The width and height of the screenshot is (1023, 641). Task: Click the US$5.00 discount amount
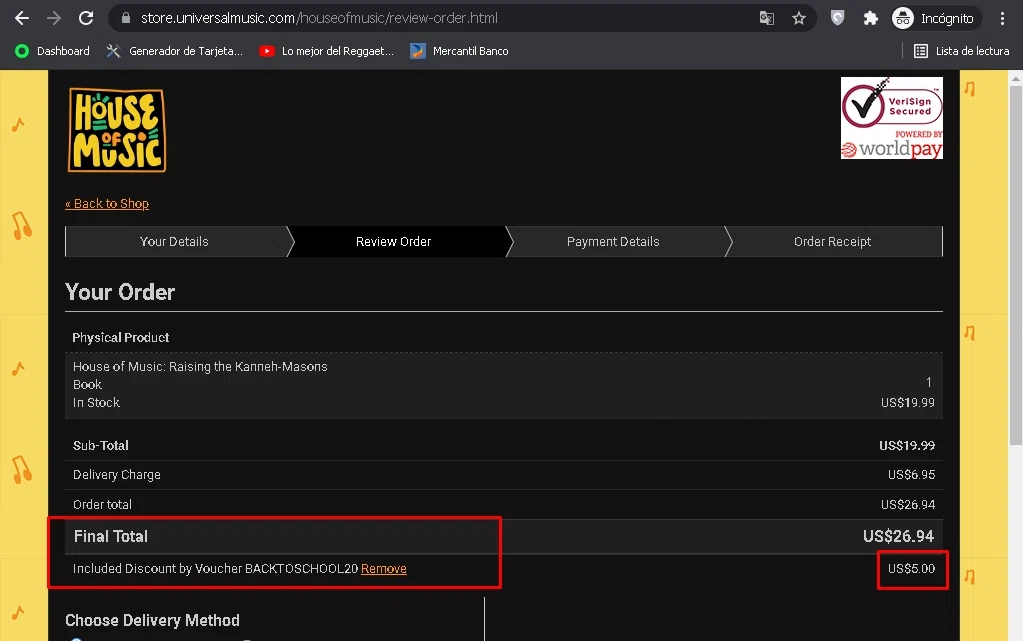point(911,569)
